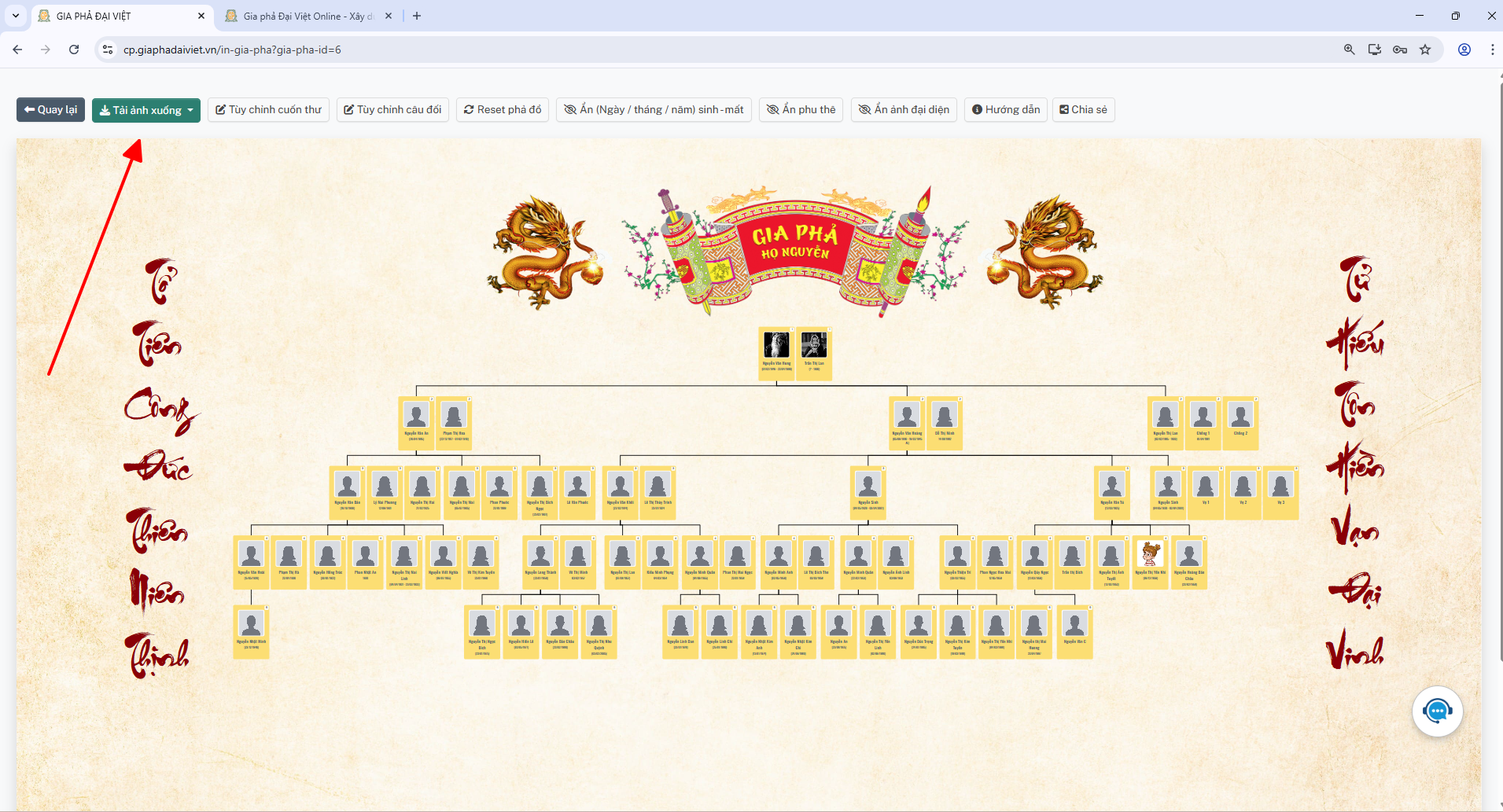Click the Quay lại button
This screenshot has width=1503, height=812.
click(50, 110)
